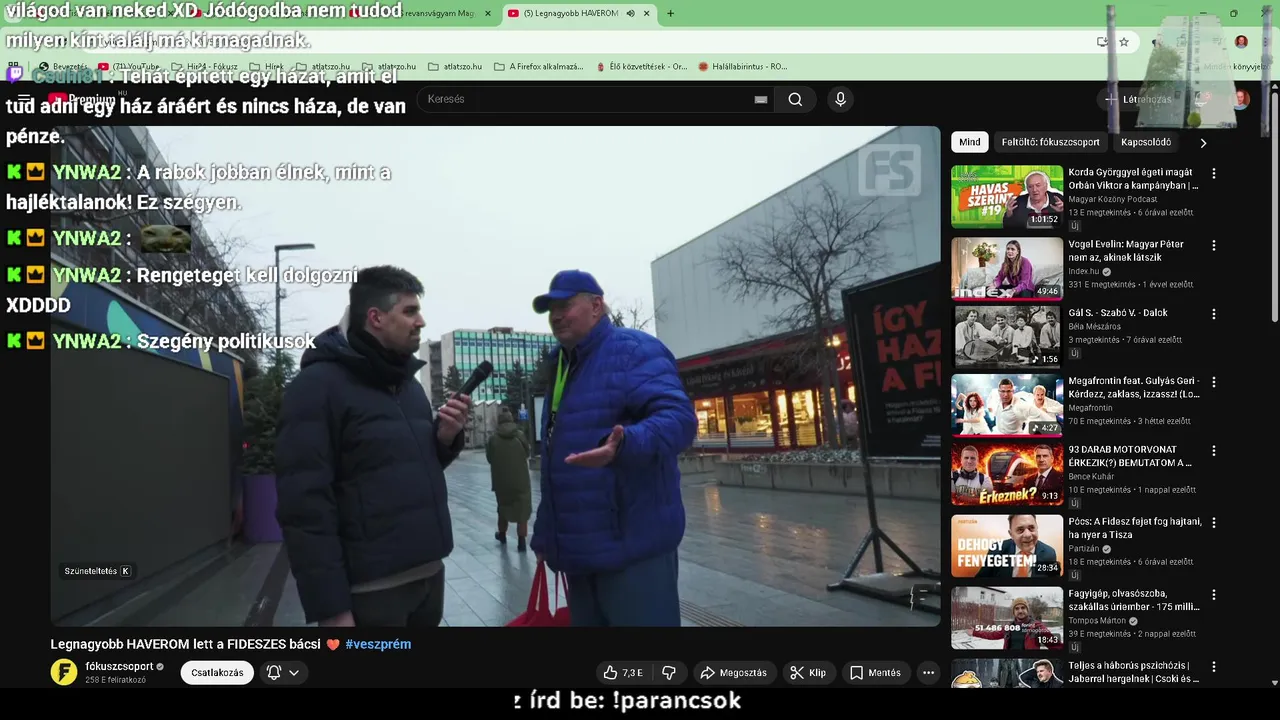Open the three-dot more actions under the video
This screenshot has height=720, width=1280.
(928, 673)
